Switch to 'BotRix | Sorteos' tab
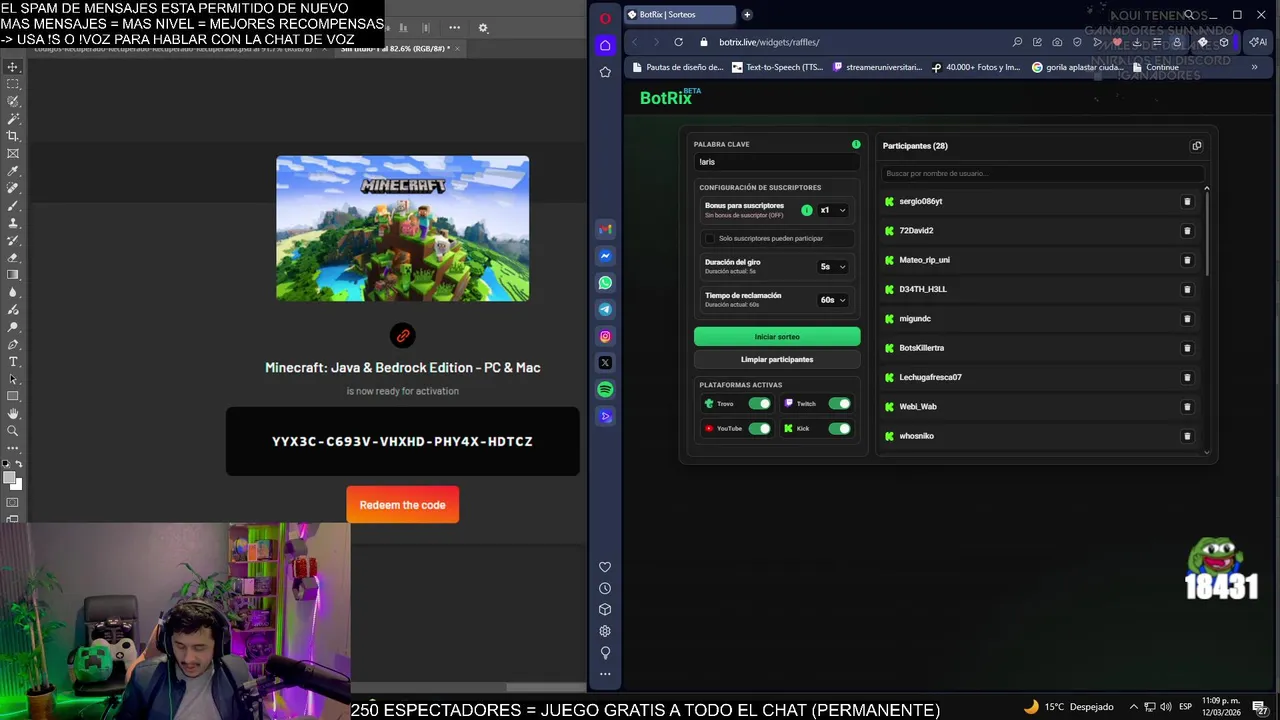This screenshot has height=720, width=1280. click(x=680, y=14)
